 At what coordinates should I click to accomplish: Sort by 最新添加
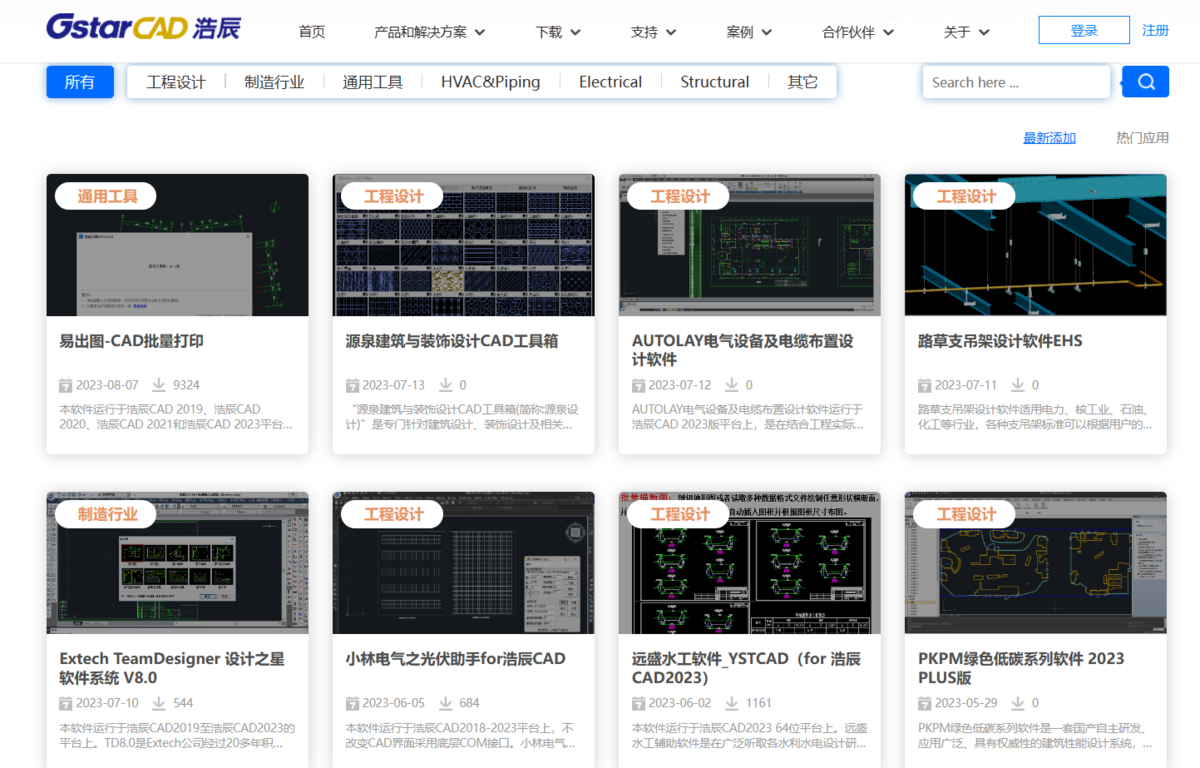tap(1049, 138)
